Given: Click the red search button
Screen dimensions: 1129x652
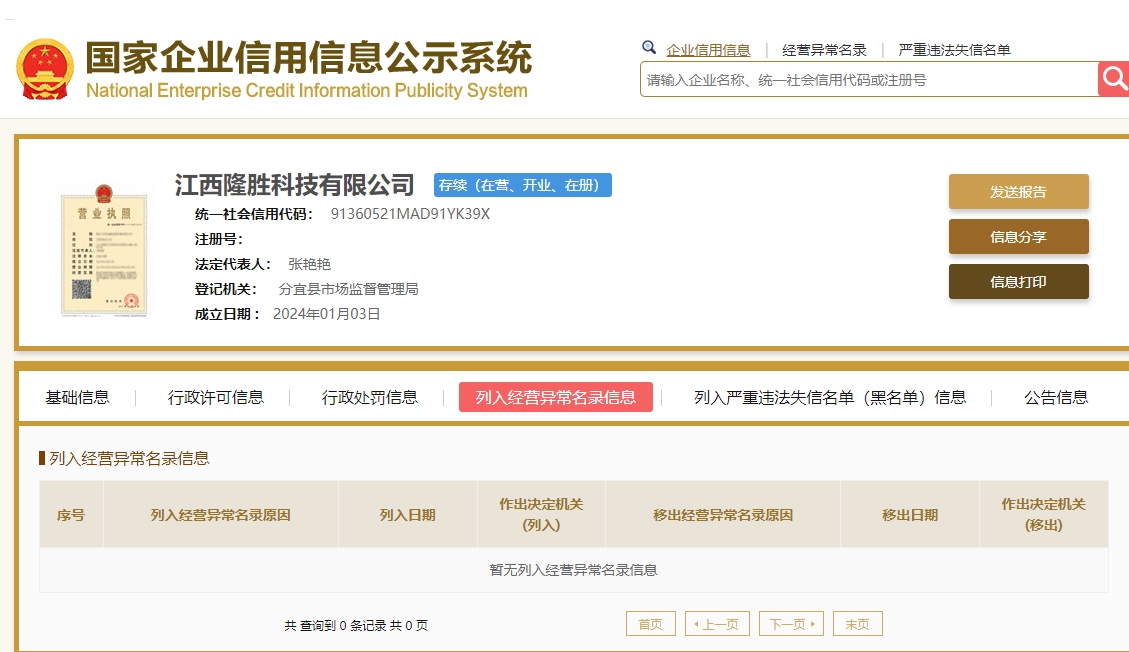Looking at the screenshot, I should [x=1113, y=78].
